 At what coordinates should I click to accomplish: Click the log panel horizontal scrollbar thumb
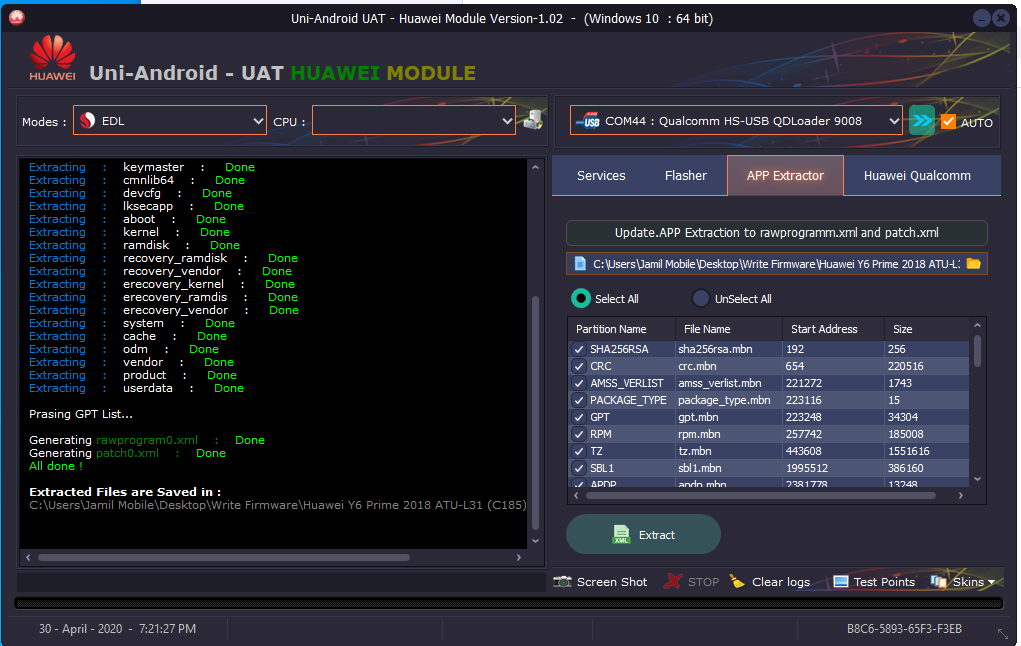coord(223,557)
